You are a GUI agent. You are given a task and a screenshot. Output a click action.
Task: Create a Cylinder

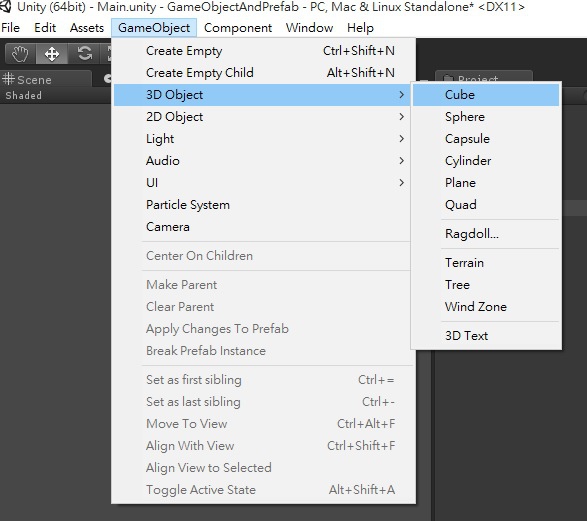click(x=486, y=161)
